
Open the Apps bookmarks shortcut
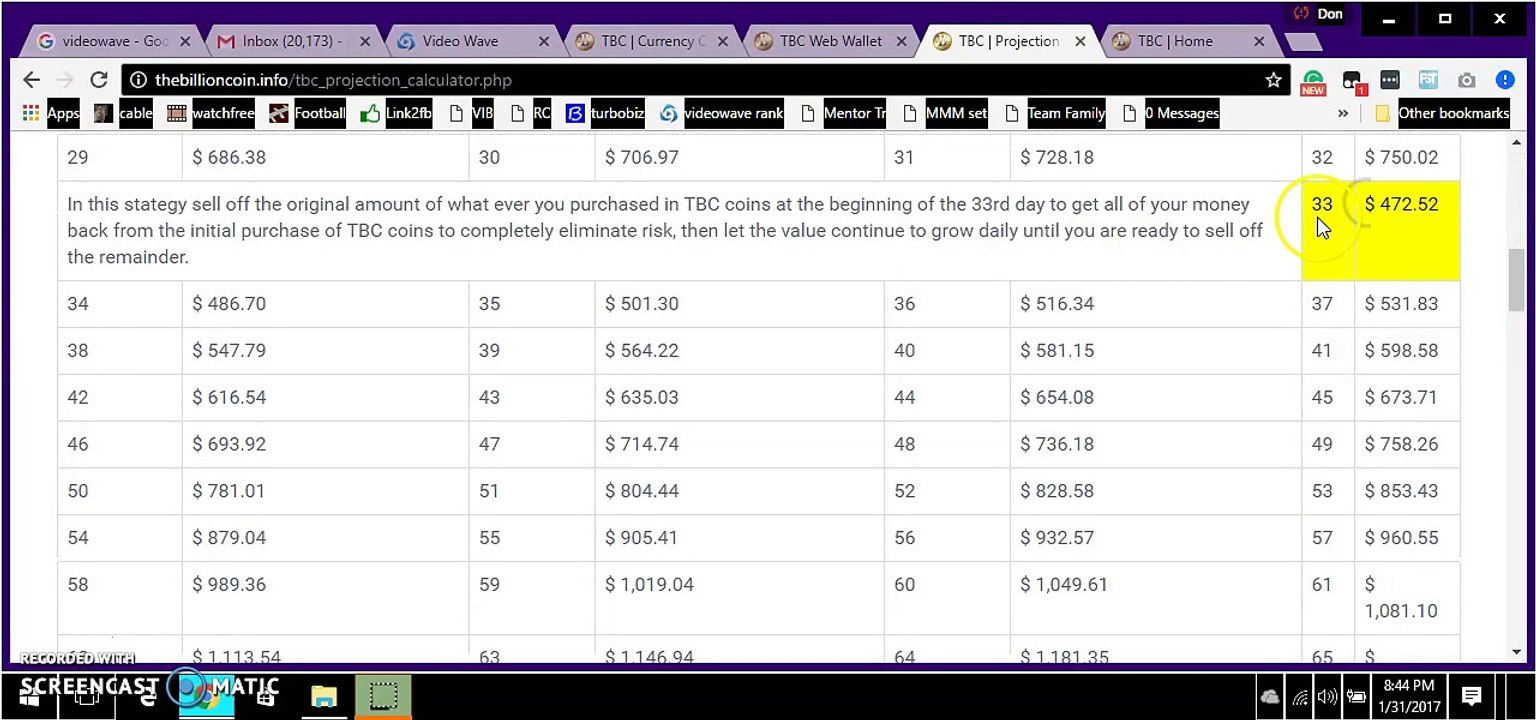click(x=51, y=113)
